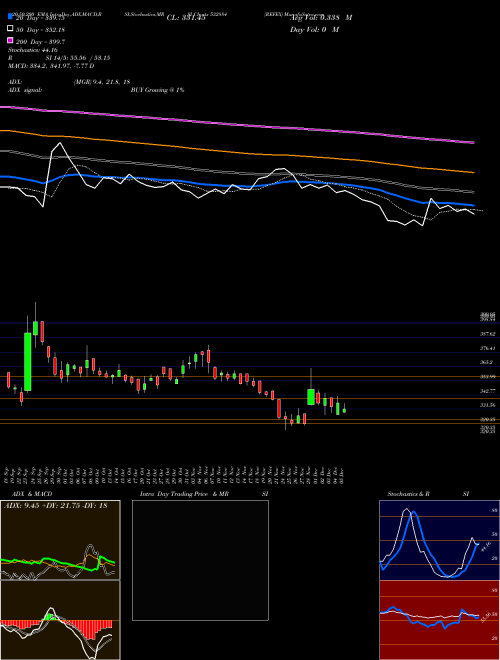Screen dimensions: 500x660
Task: Click the 'Intra Day Trading Price & MR' title
Action: coord(184,494)
